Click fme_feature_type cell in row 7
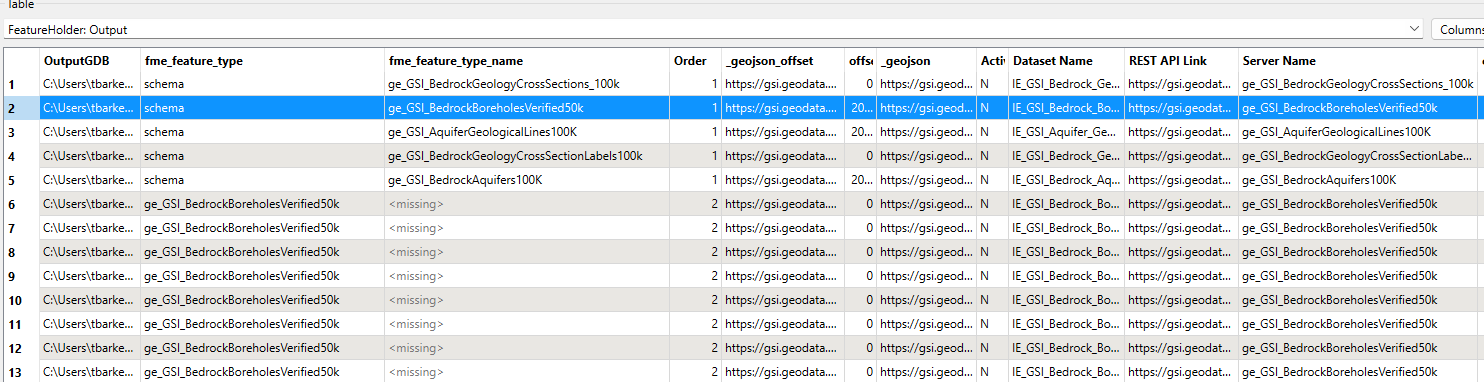 (x=262, y=228)
